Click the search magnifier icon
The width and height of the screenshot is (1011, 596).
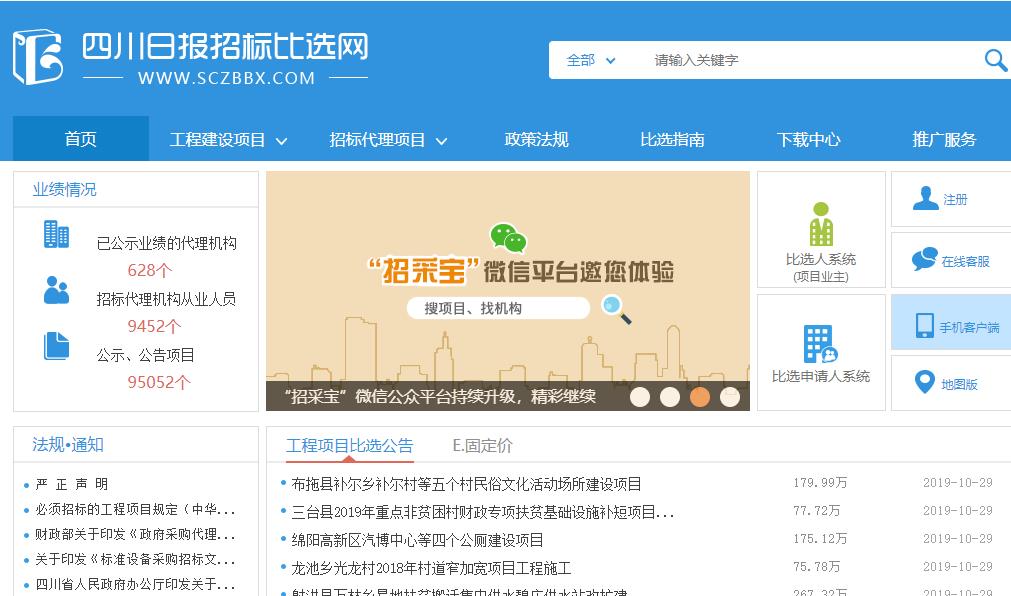click(x=996, y=60)
